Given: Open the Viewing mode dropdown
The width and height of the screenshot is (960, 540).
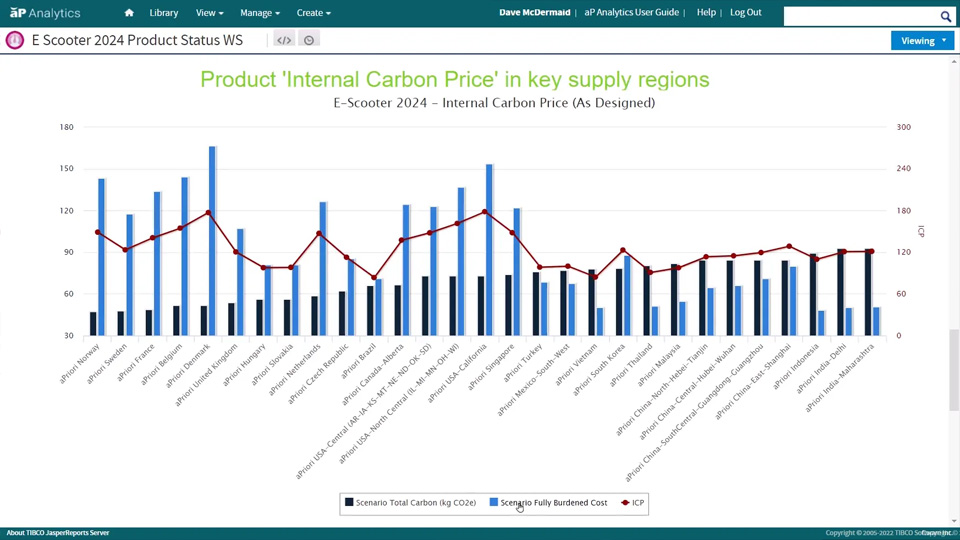Looking at the screenshot, I should [x=923, y=41].
